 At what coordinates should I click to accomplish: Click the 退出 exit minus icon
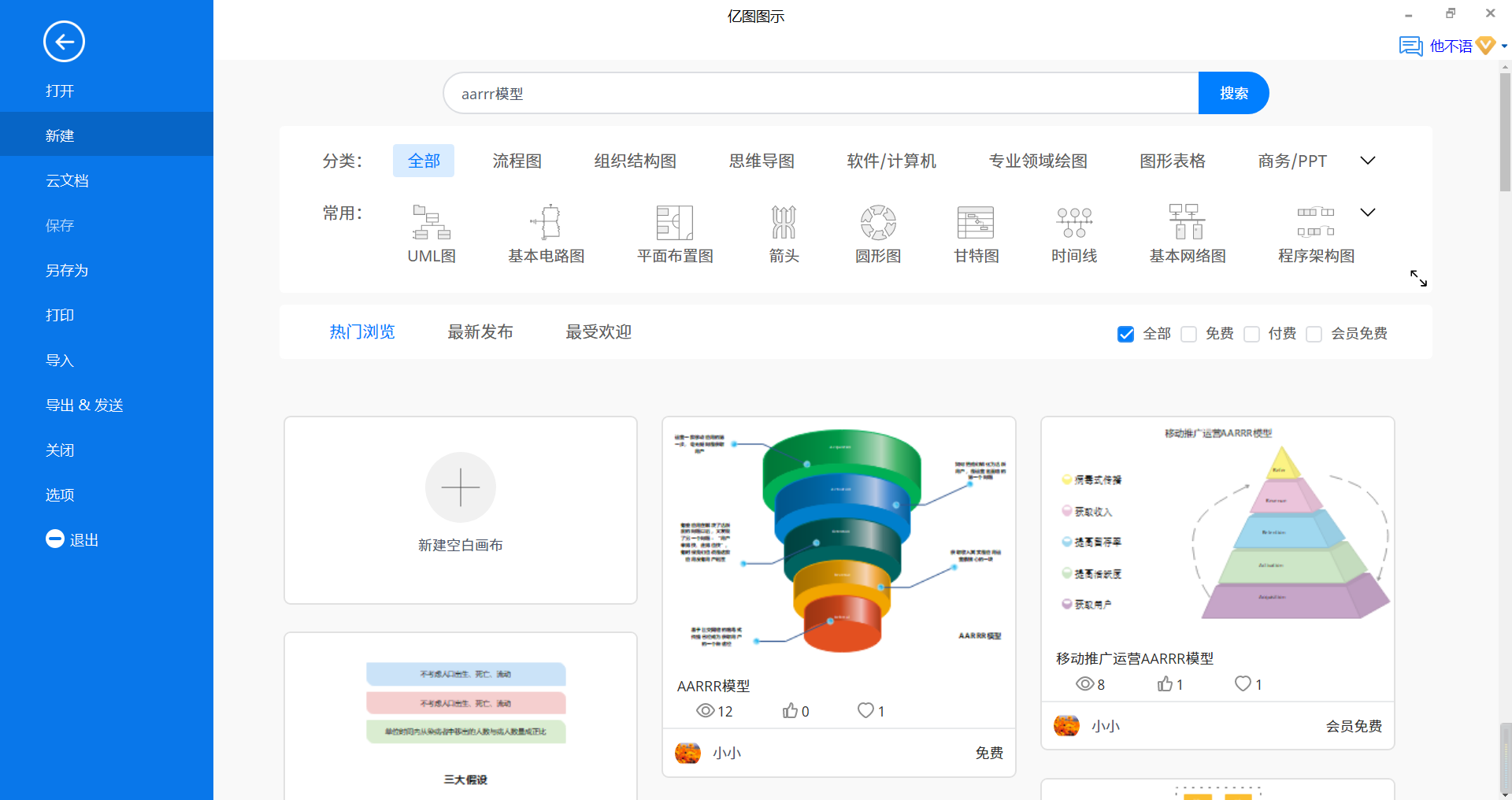pyautogui.click(x=55, y=539)
